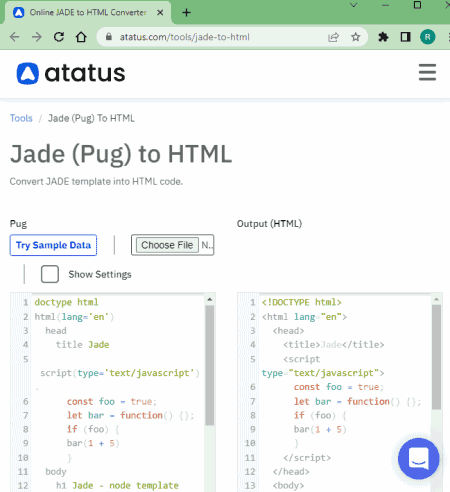Go back using the browser back arrow
This screenshot has width=450, height=492.
(15, 37)
